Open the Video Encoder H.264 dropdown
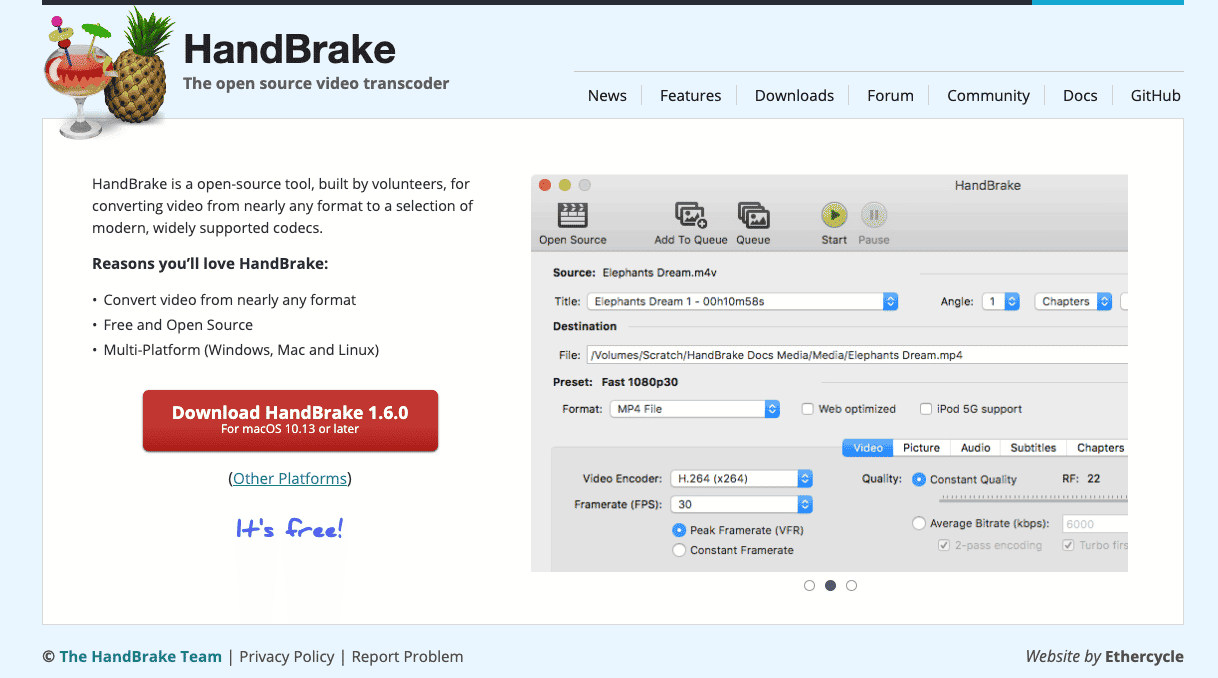Viewport: 1218px width, 678px height. (741, 478)
